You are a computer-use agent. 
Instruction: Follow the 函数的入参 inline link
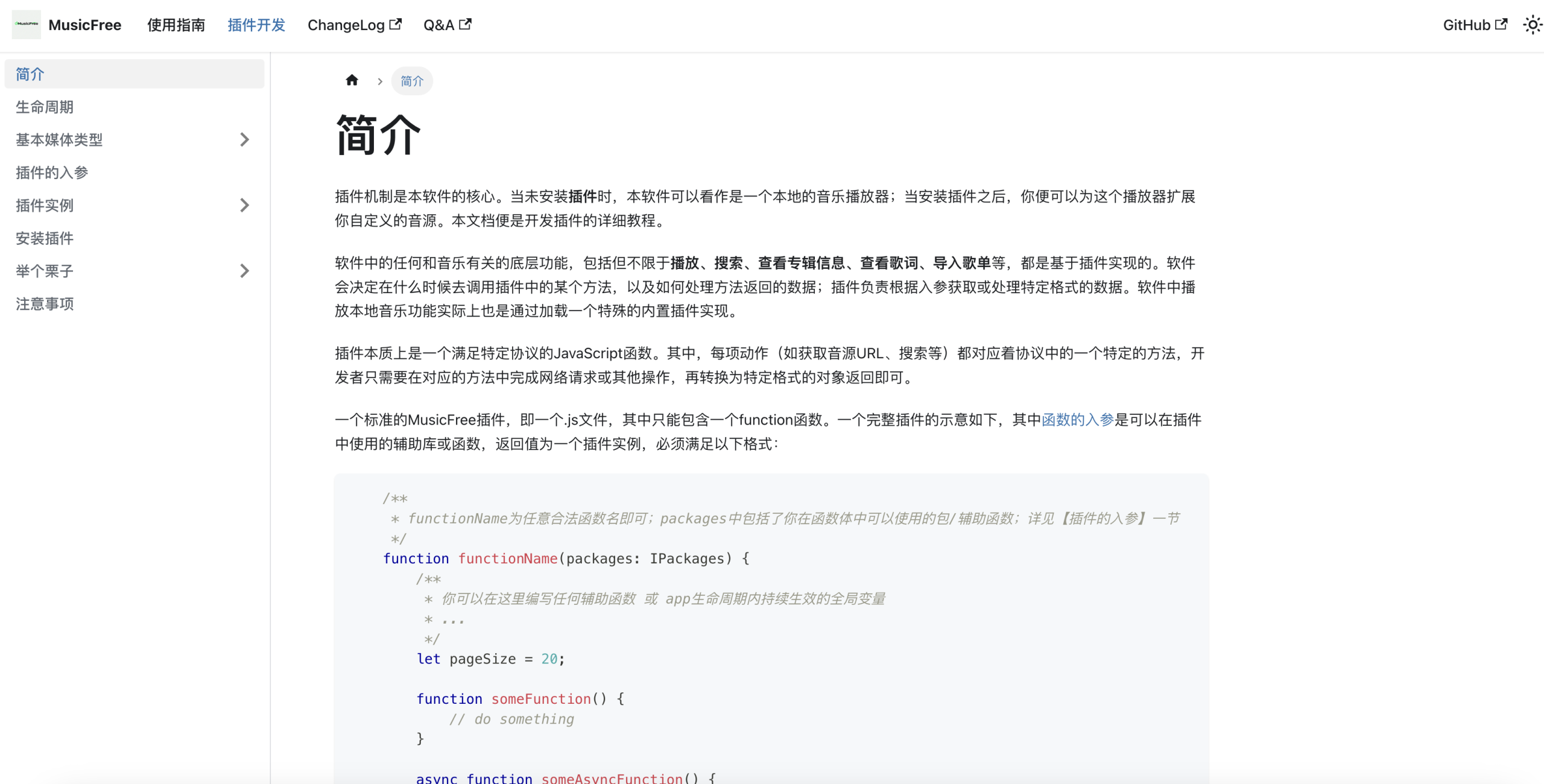1077,420
